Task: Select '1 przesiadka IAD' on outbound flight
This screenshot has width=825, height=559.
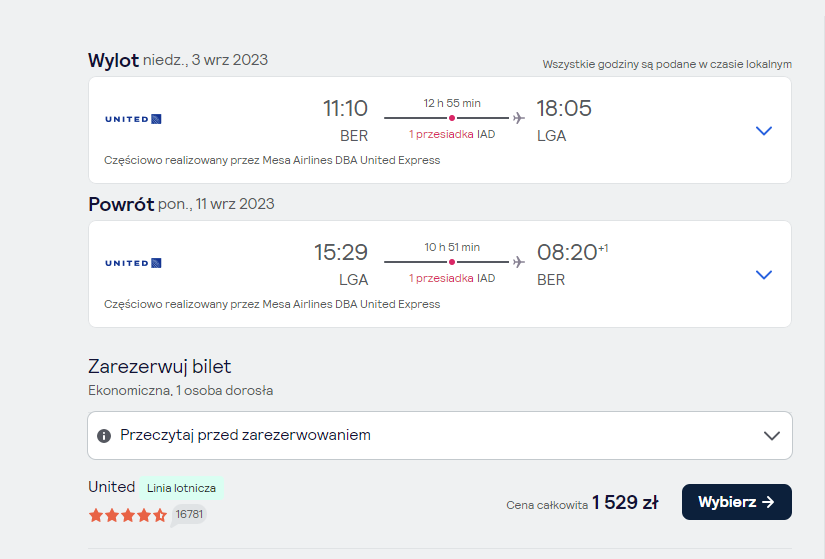Action: (452, 134)
